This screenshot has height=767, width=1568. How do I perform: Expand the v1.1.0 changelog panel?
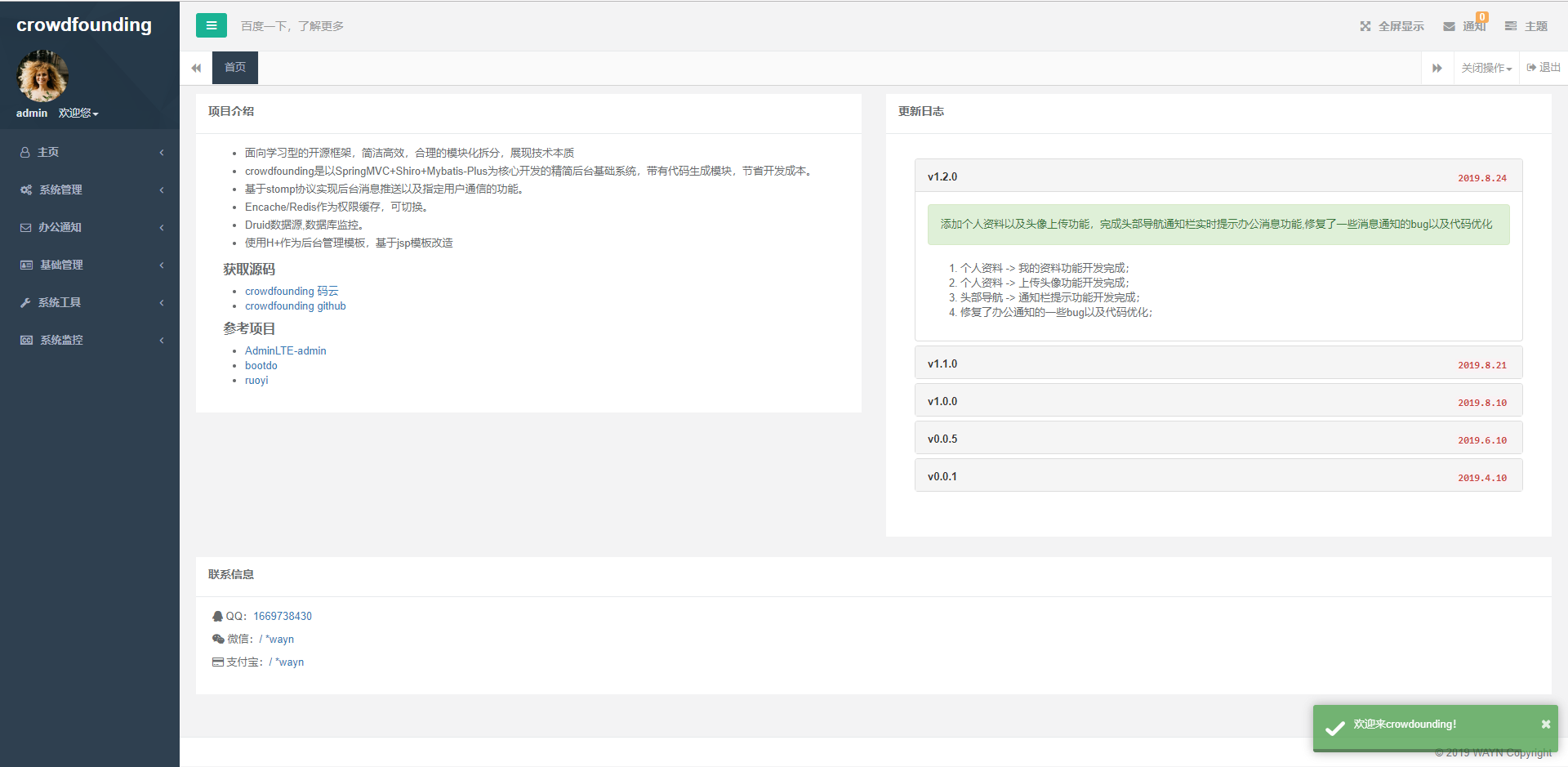[x=1218, y=363]
